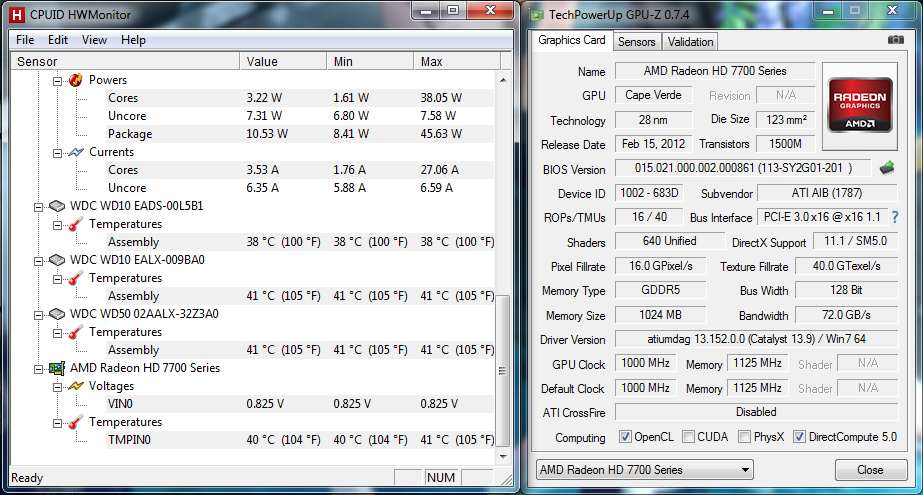This screenshot has height=495, width=923.
Task: Collapse the WDC WD10 EADS-00L5B1 node
Action: click(x=38, y=207)
